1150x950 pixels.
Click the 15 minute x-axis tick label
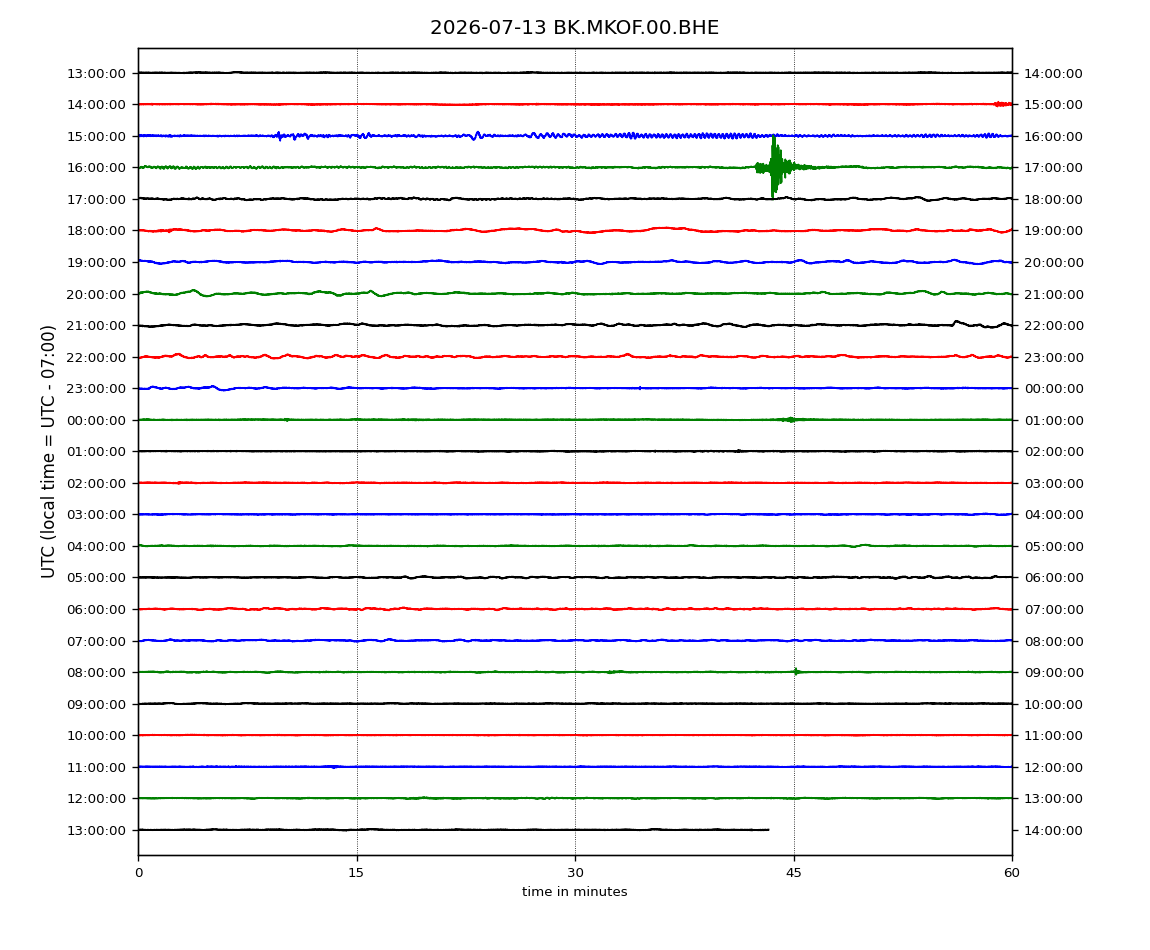click(356, 873)
